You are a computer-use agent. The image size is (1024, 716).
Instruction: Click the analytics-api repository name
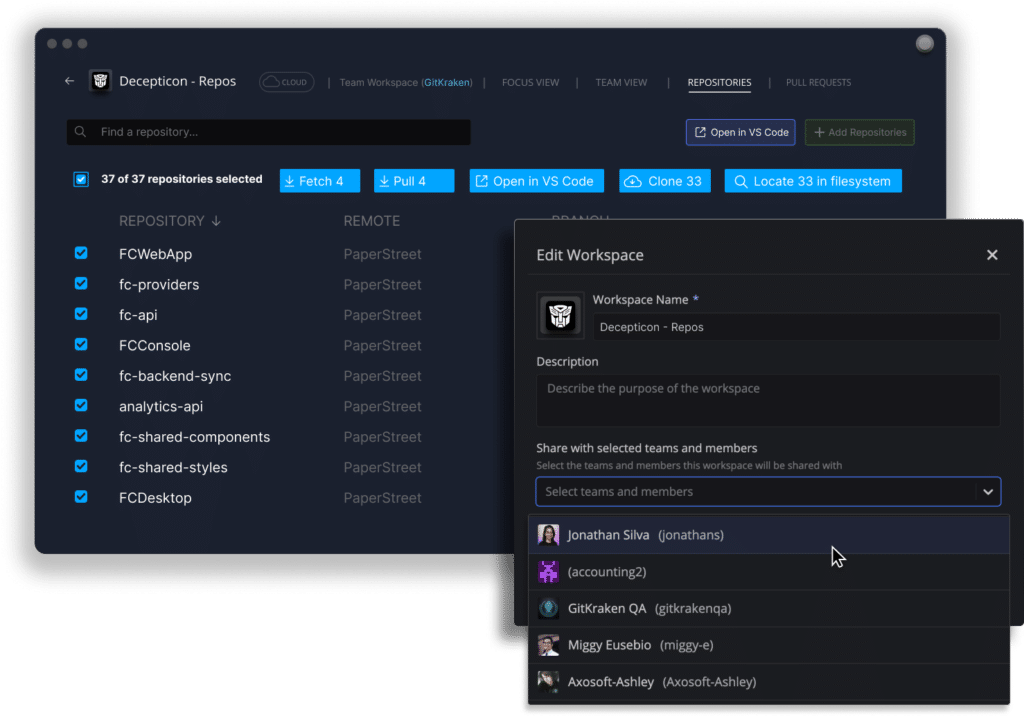(161, 406)
